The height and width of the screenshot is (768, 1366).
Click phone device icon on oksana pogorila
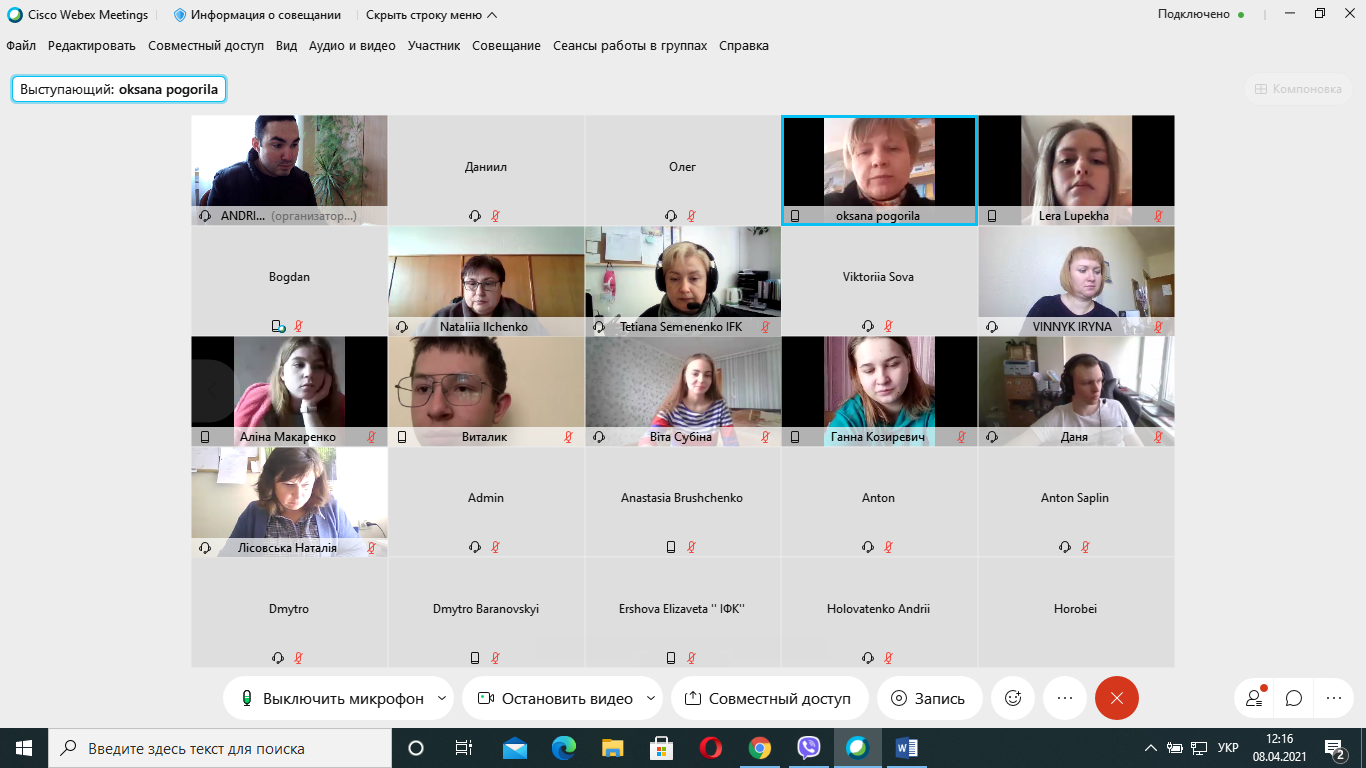pos(795,216)
